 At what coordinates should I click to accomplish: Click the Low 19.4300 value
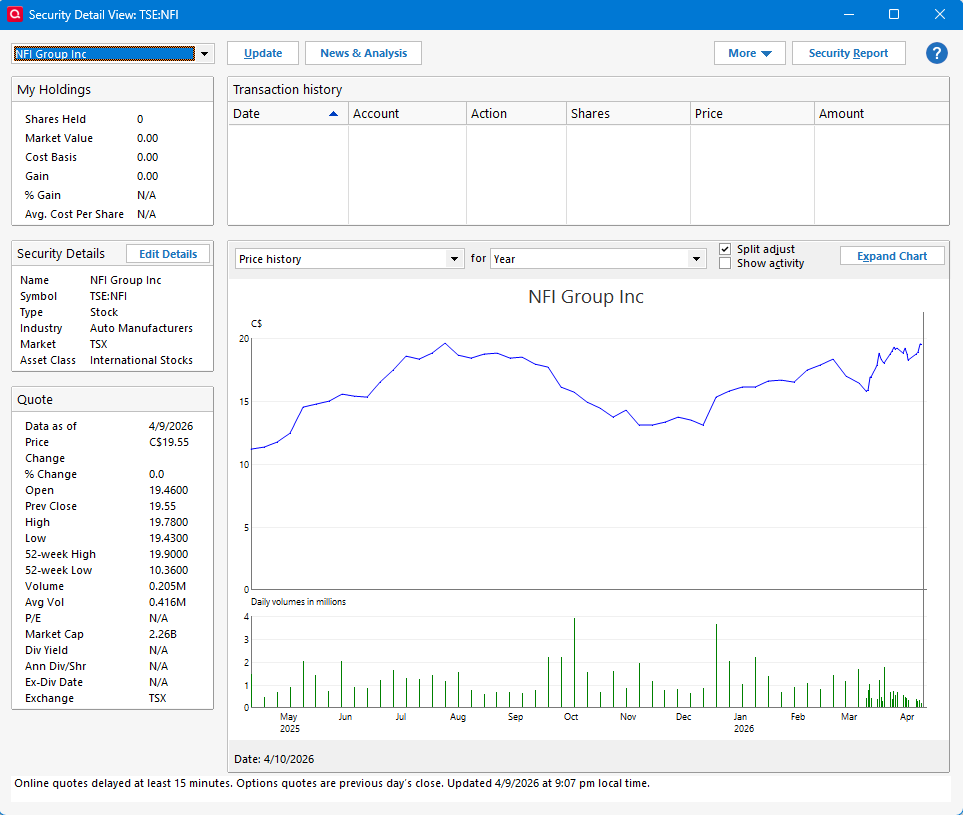coord(168,539)
